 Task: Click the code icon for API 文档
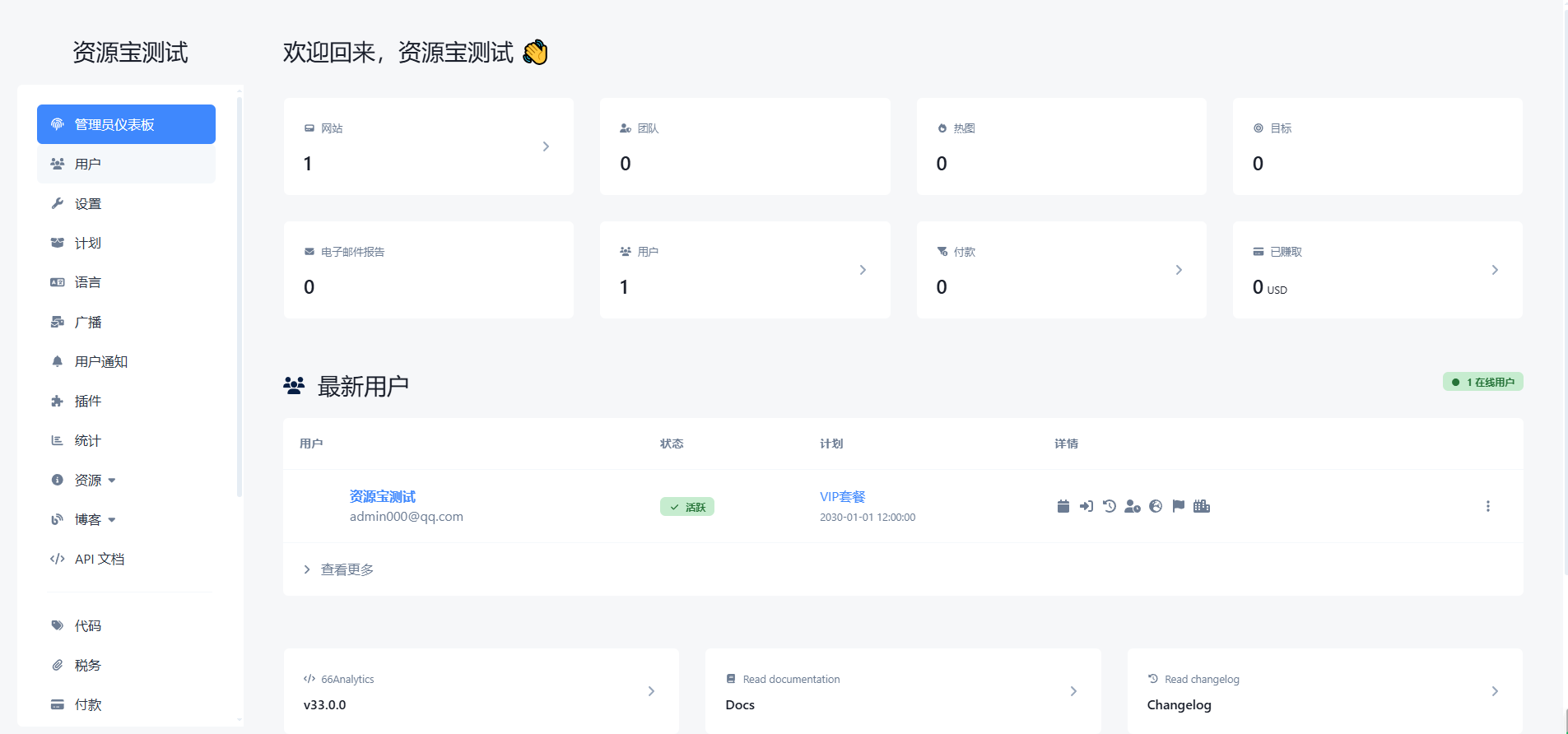58,559
